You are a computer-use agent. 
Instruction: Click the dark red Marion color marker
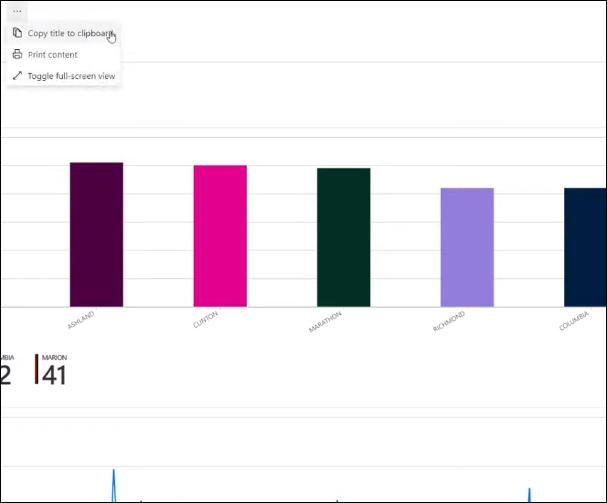pyautogui.click(x=37, y=369)
